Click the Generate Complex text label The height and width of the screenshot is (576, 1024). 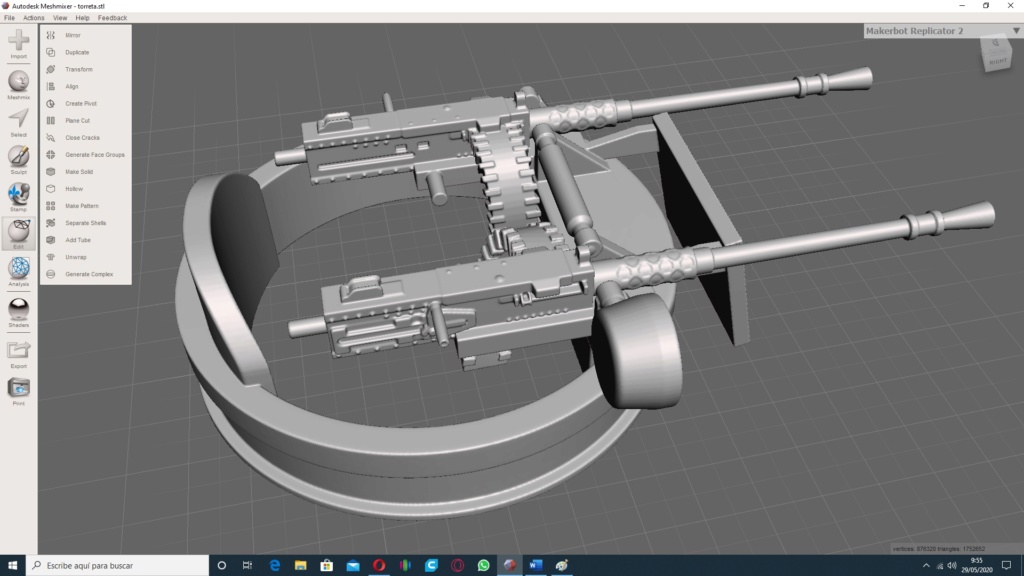coord(89,274)
